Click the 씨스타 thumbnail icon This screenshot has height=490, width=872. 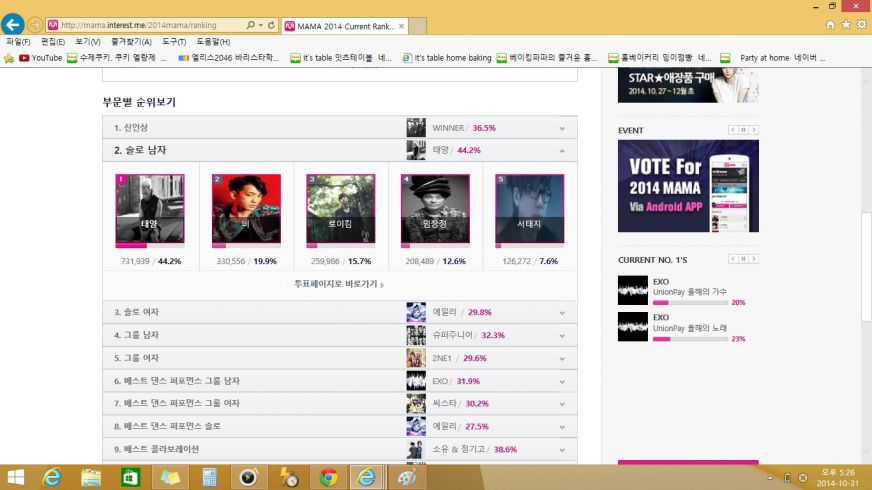pyautogui.click(x=416, y=403)
